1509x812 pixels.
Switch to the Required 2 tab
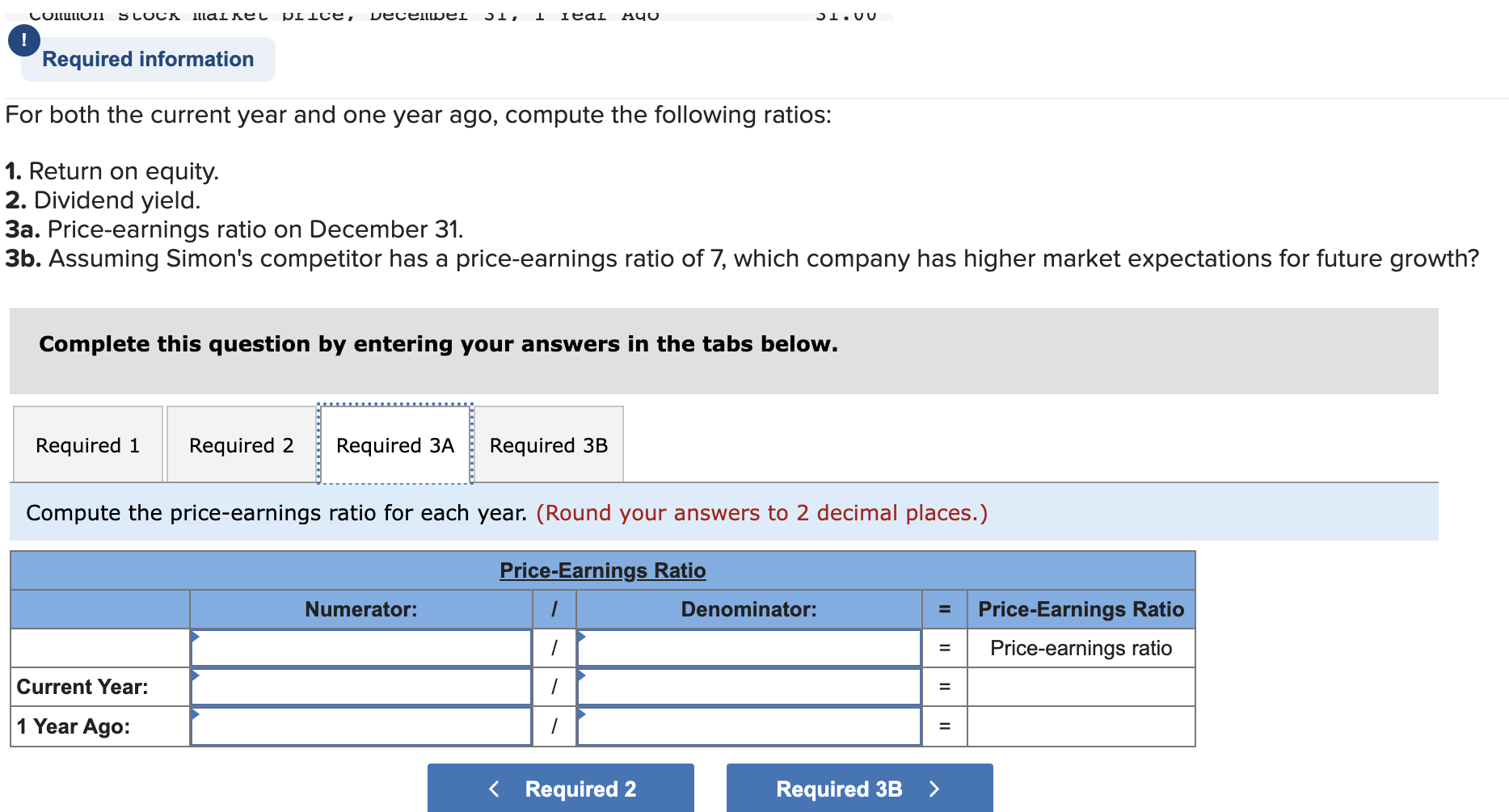[x=242, y=444]
